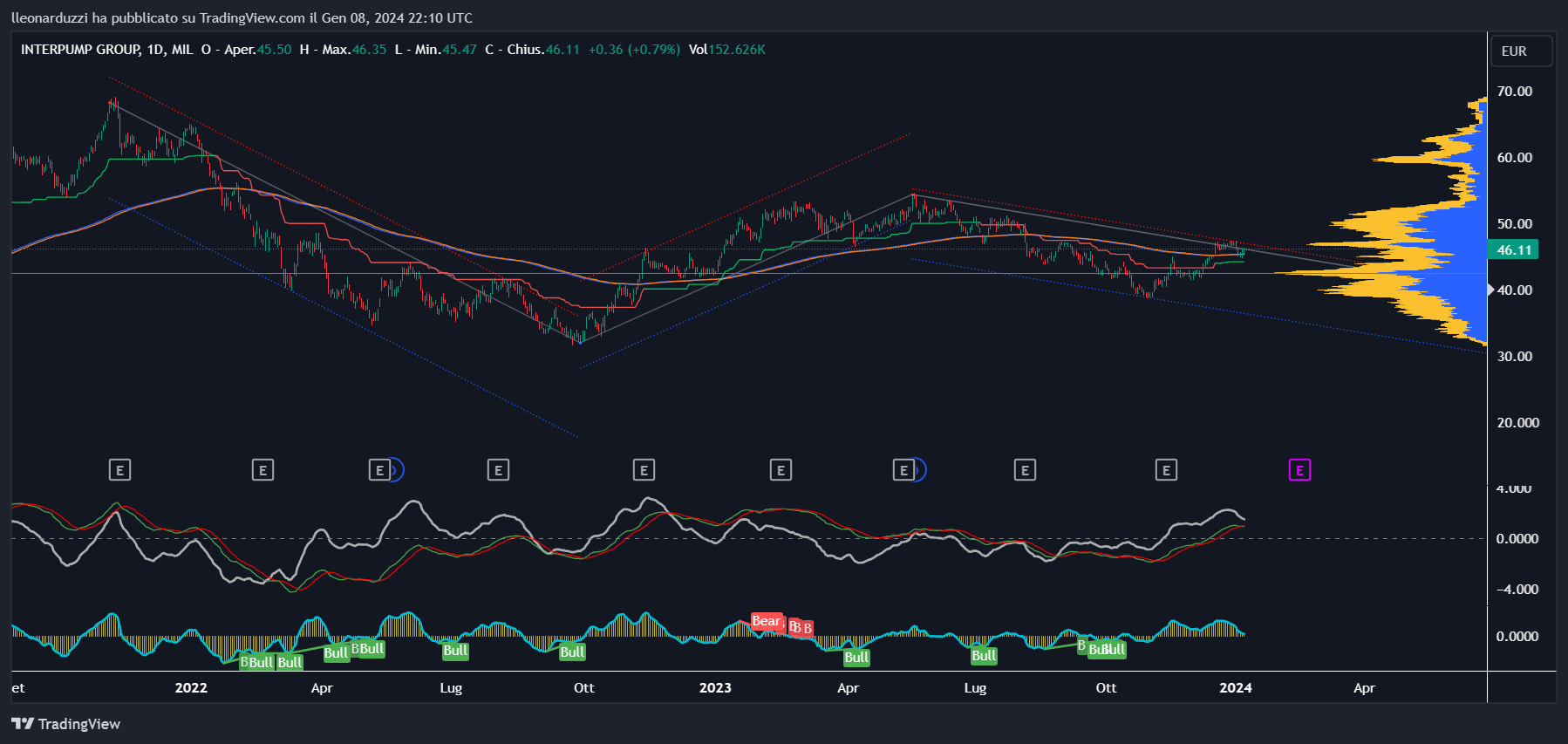Viewport: 1568px width, 744px height.
Task: Click the purple upcoming earnings E marker
Action: coord(1299,470)
